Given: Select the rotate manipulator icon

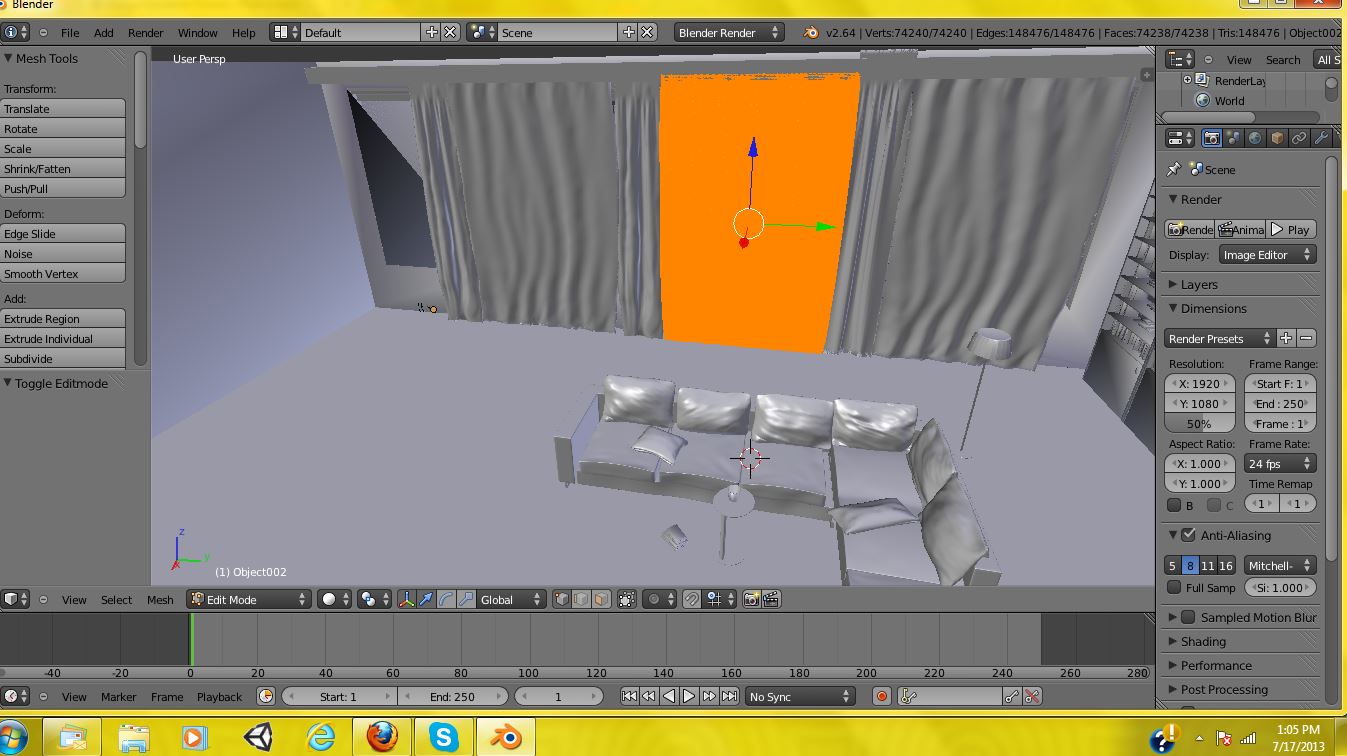Looking at the screenshot, I should pyautogui.click(x=445, y=599).
